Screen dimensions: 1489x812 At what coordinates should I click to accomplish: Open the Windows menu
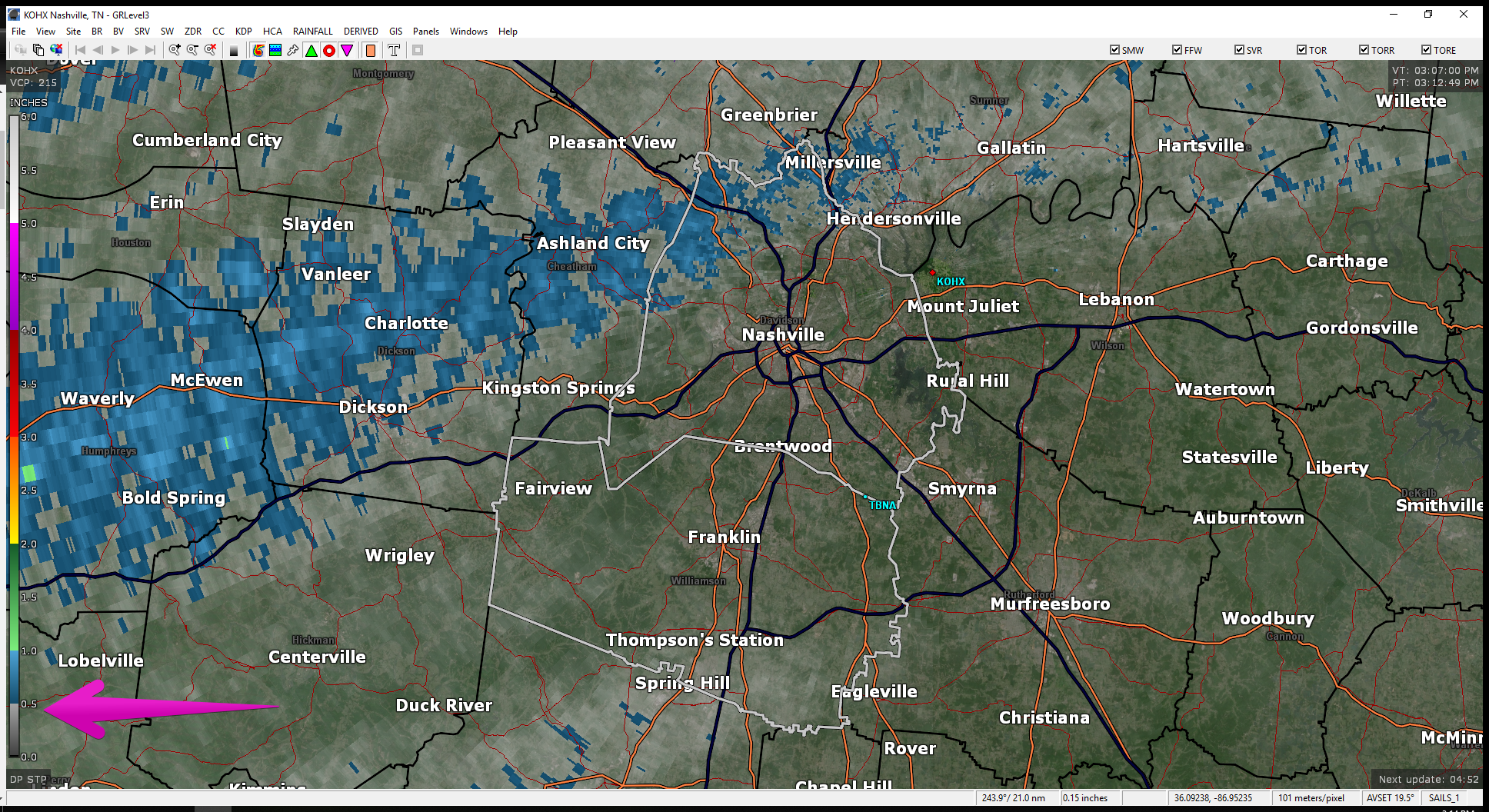(x=468, y=32)
